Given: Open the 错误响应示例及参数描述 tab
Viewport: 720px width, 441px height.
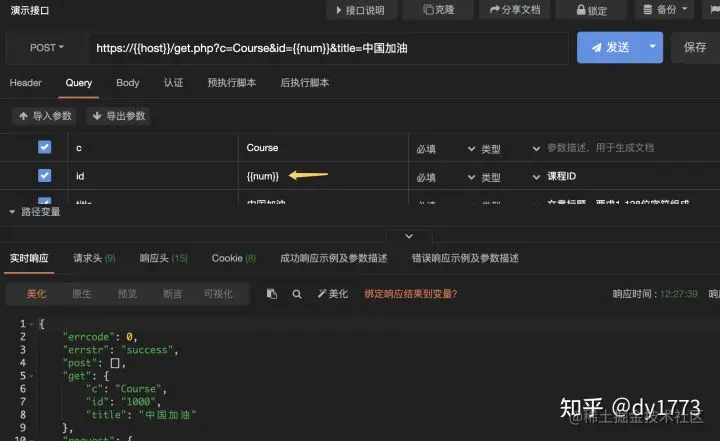Looking at the screenshot, I should point(465,258).
